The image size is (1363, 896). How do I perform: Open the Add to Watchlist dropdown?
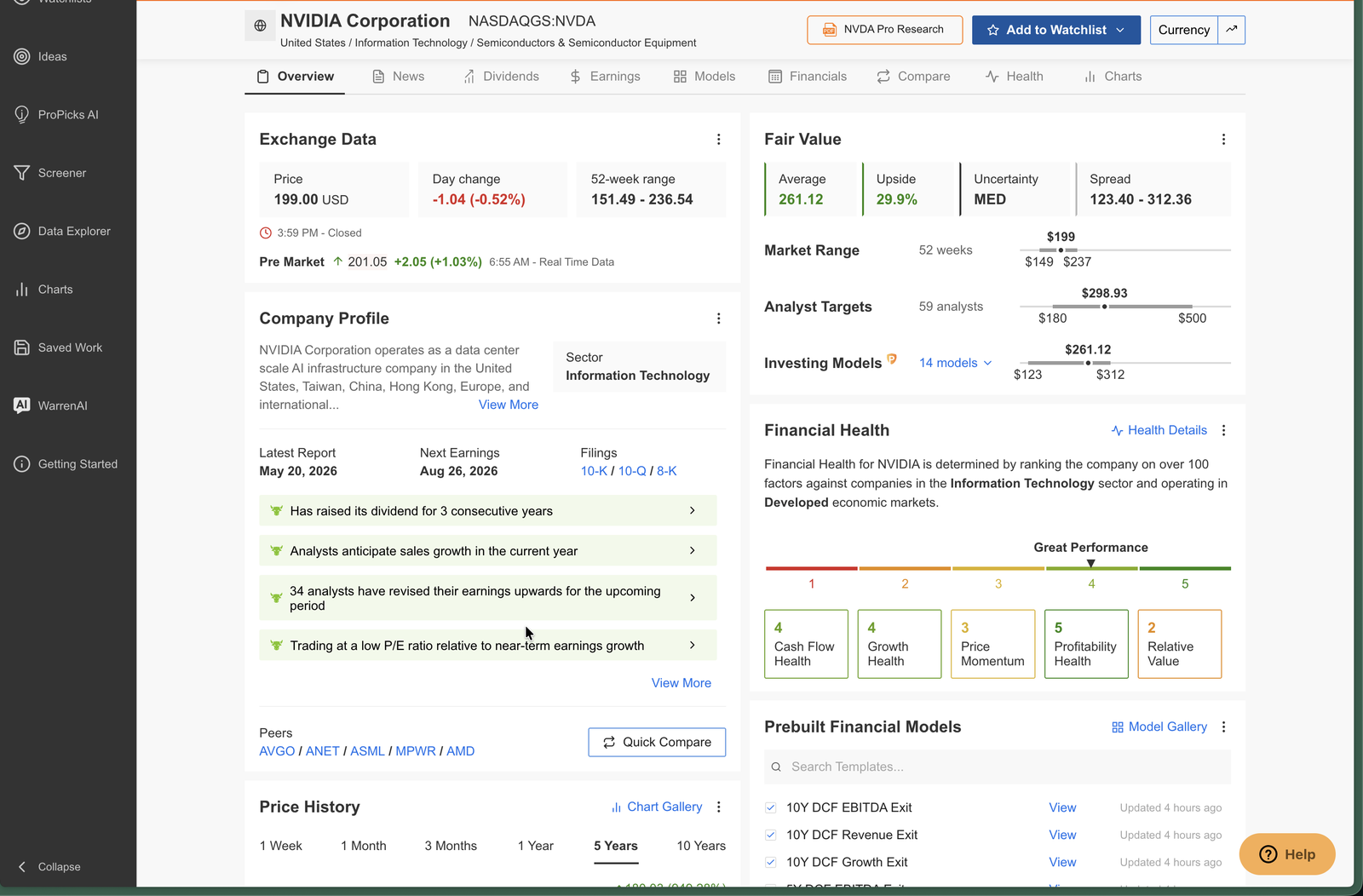(1055, 30)
